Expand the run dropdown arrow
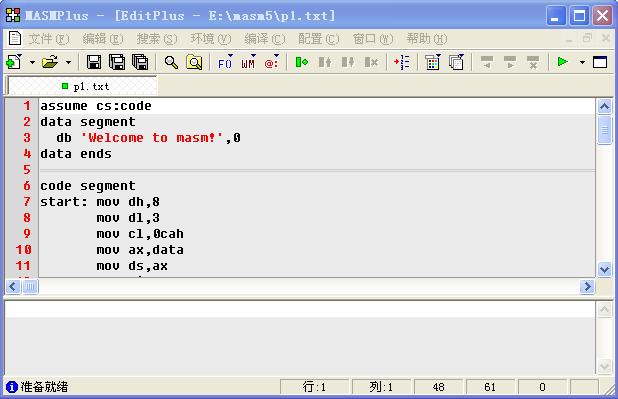The width and height of the screenshot is (618, 399). [582, 62]
